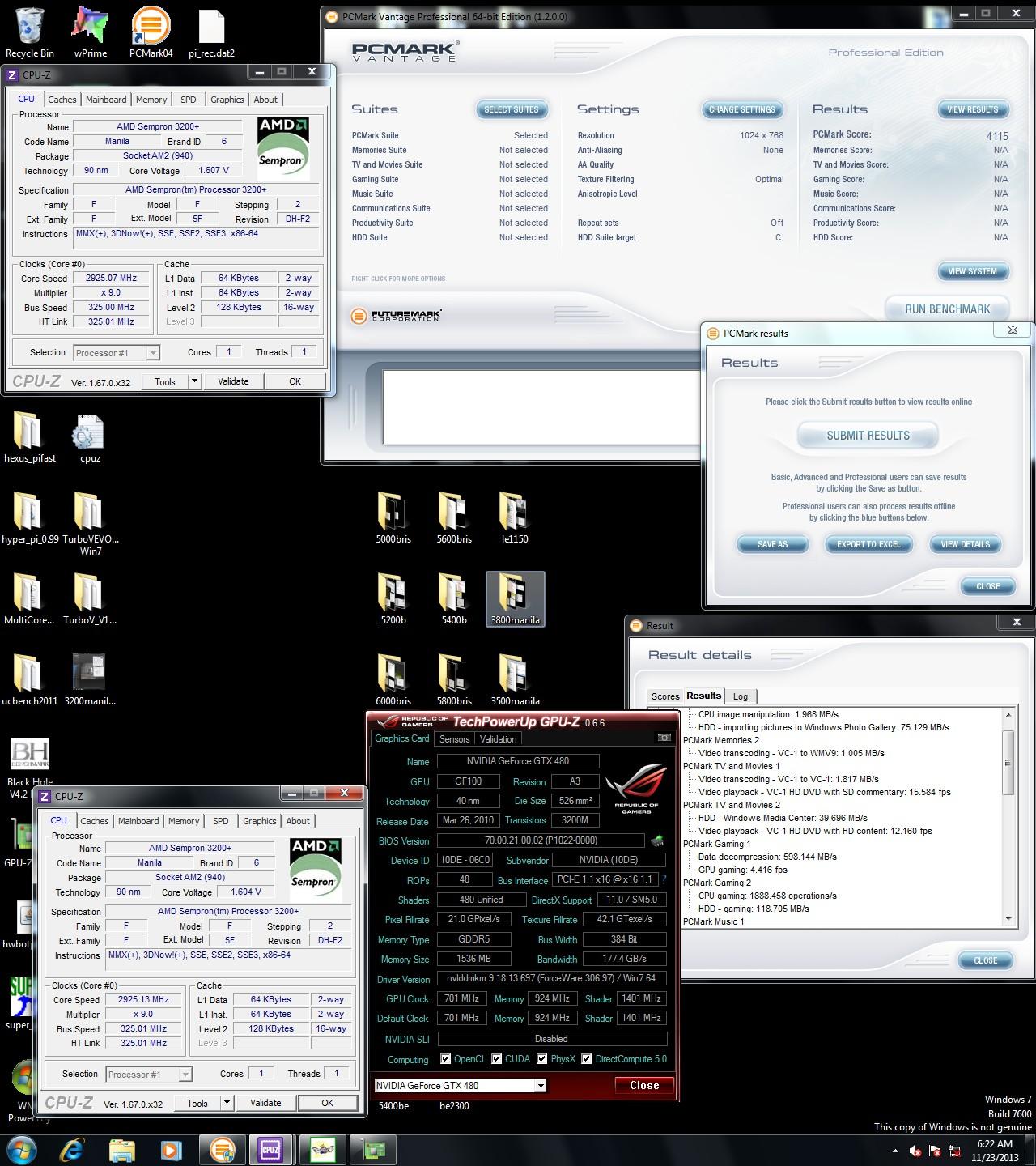Switch to Caches tab in upper CPU-Z
This screenshot has height=1166, width=1036.
tap(62, 100)
